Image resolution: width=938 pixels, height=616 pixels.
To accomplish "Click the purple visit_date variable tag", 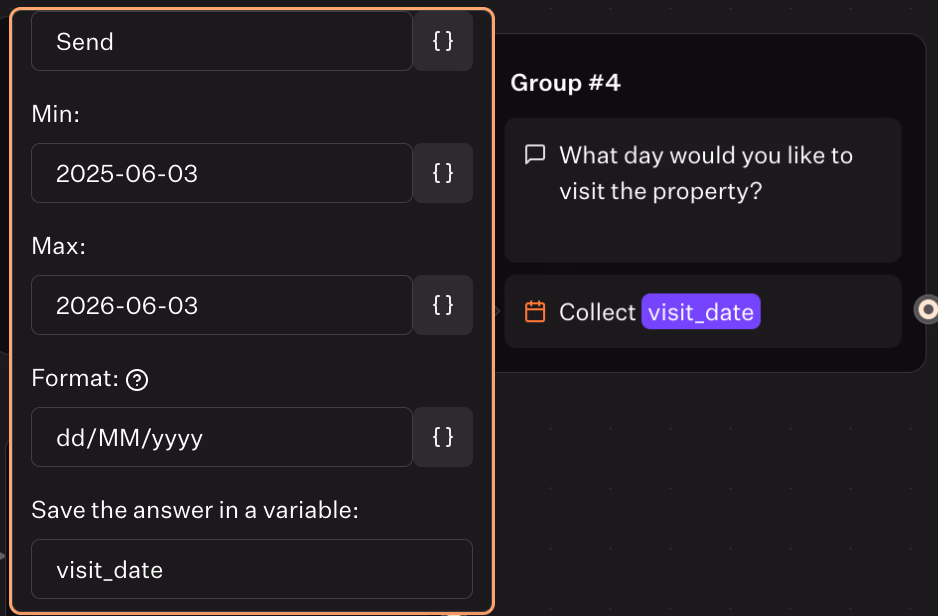I will click(701, 312).
